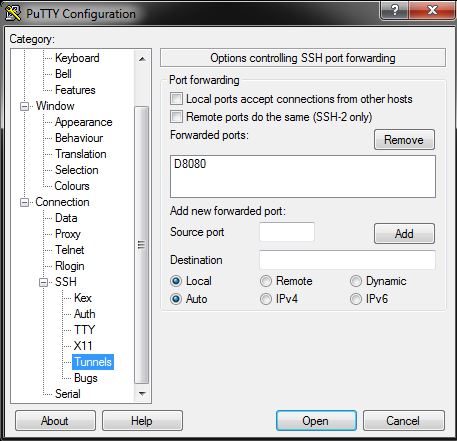Select the SSH category

click(x=66, y=282)
